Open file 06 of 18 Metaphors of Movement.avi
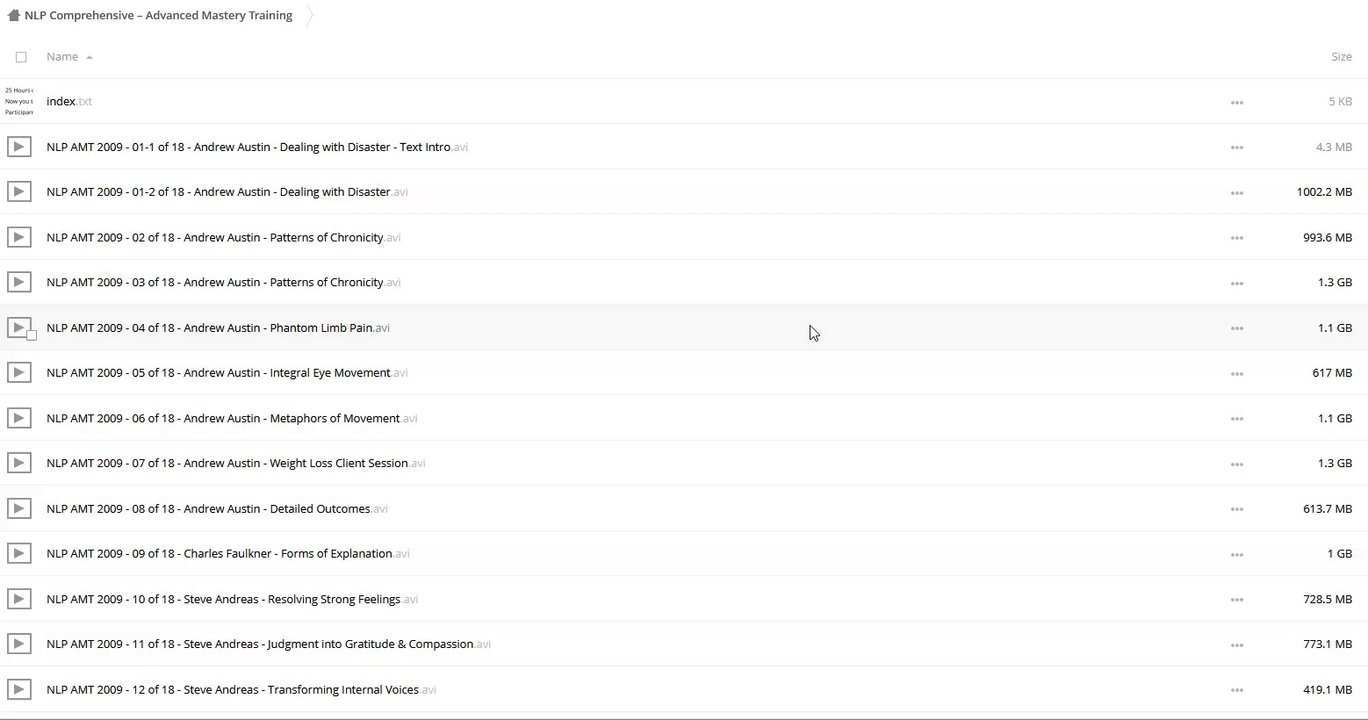Screen dimensions: 1368x720 (x=232, y=418)
